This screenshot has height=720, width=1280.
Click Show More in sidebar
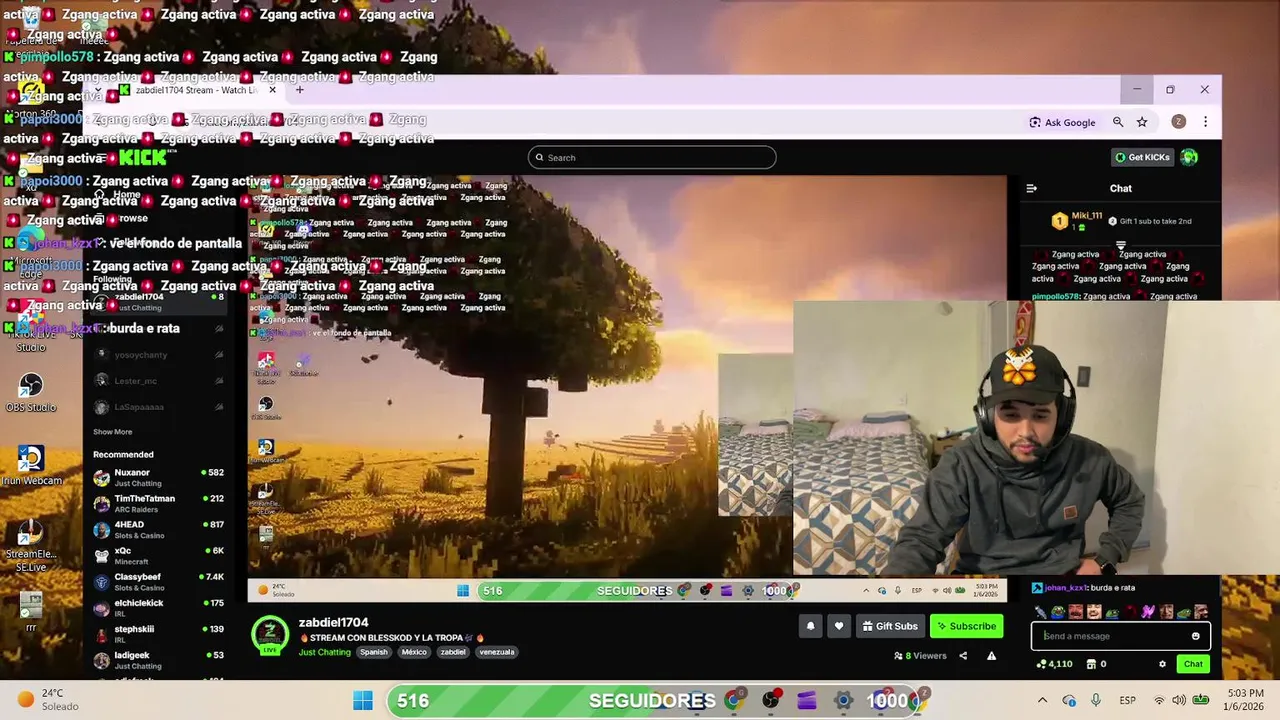[113, 432]
